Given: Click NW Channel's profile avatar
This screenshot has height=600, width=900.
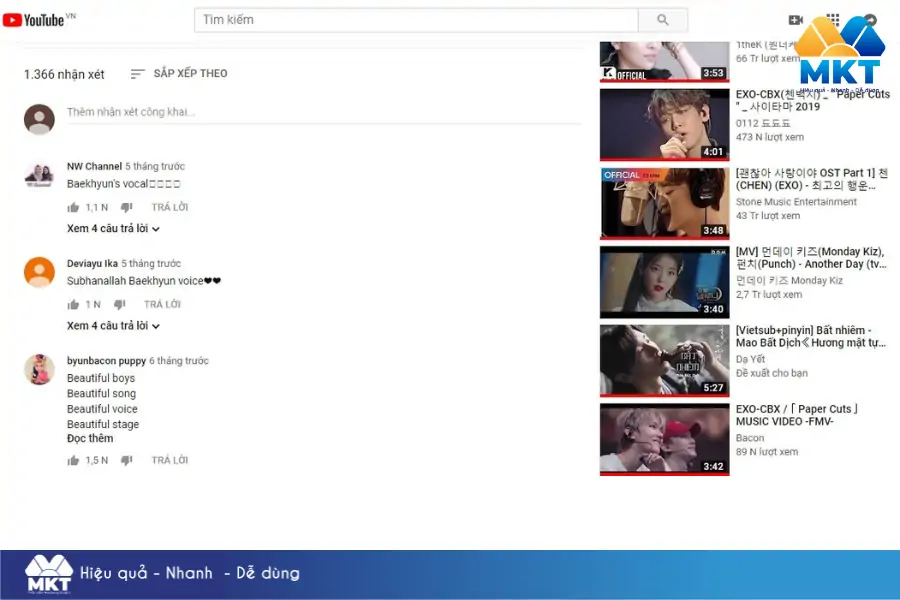Looking at the screenshot, I should [x=39, y=176].
